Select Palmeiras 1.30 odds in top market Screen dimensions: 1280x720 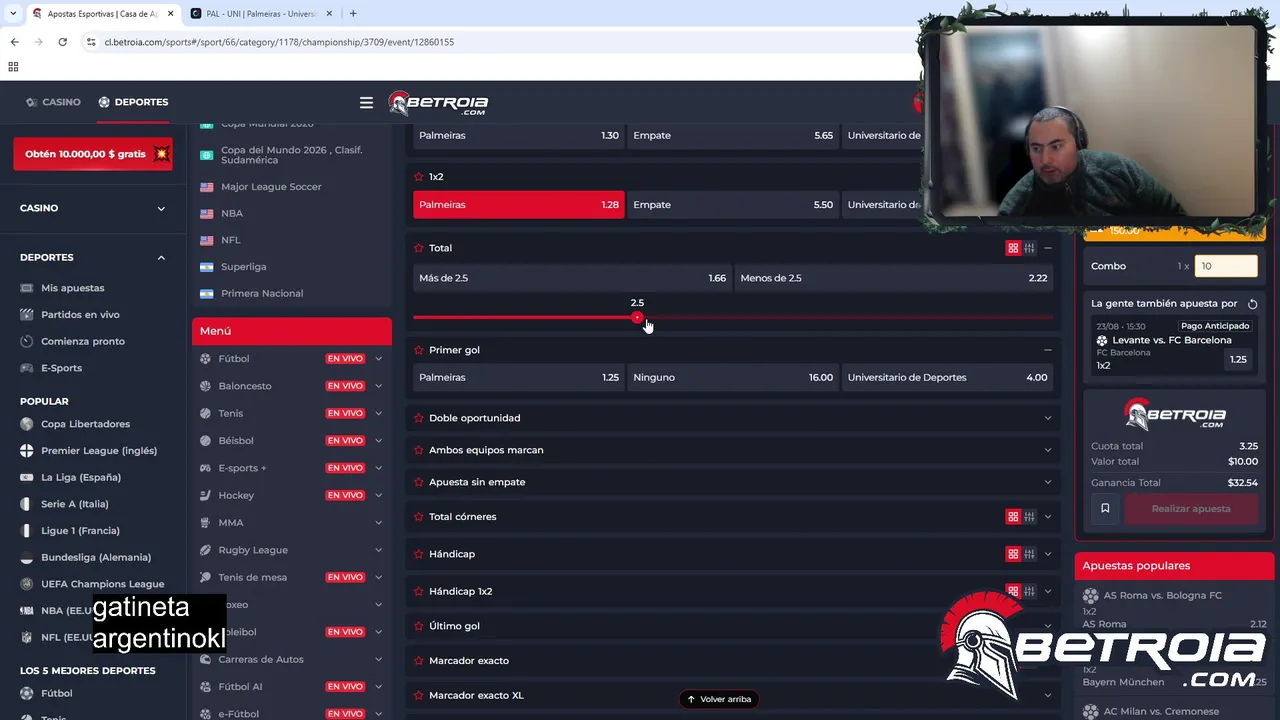(x=519, y=135)
